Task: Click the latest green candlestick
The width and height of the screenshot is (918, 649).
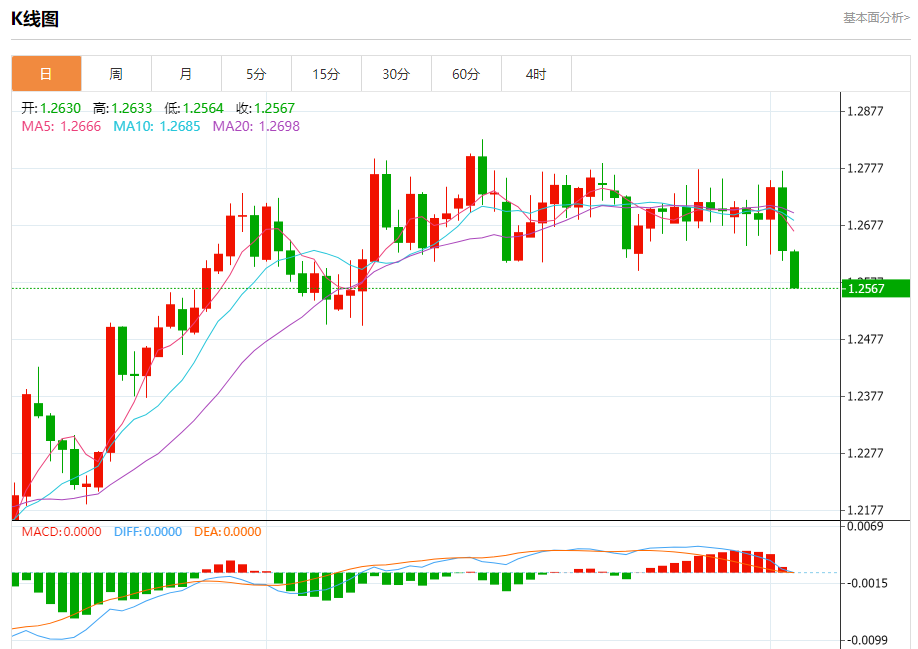Action: (x=794, y=269)
